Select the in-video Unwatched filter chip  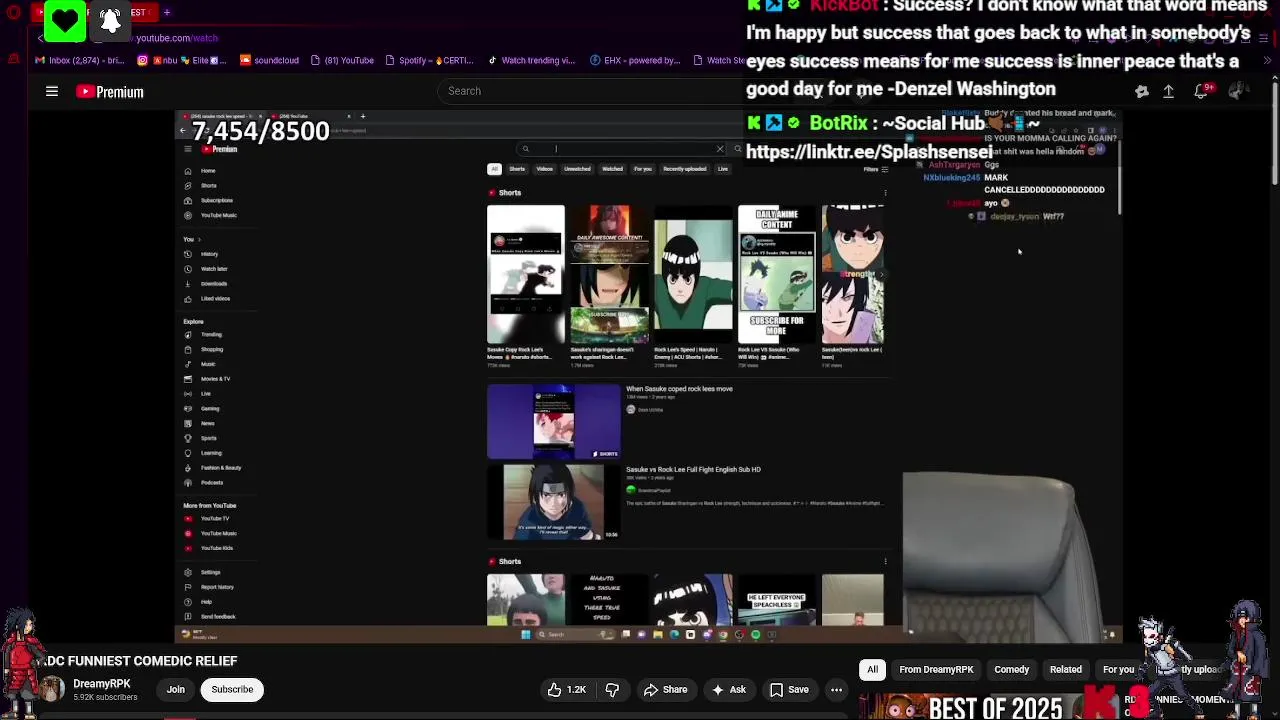[x=577, y=169]
